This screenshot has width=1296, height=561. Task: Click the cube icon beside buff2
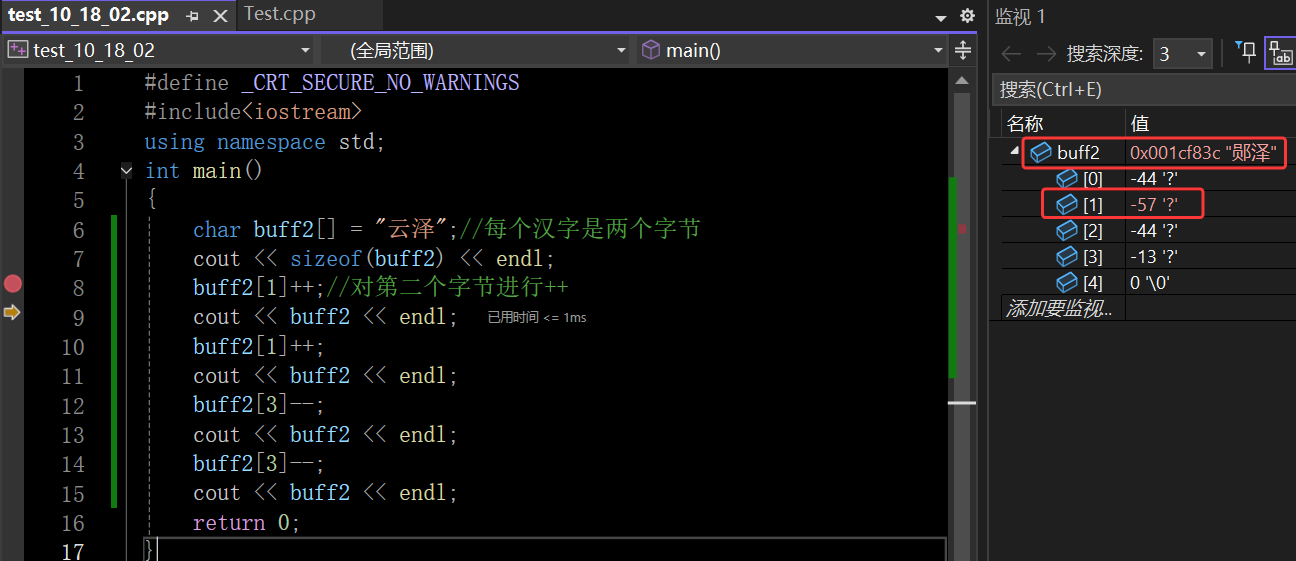1041,153
